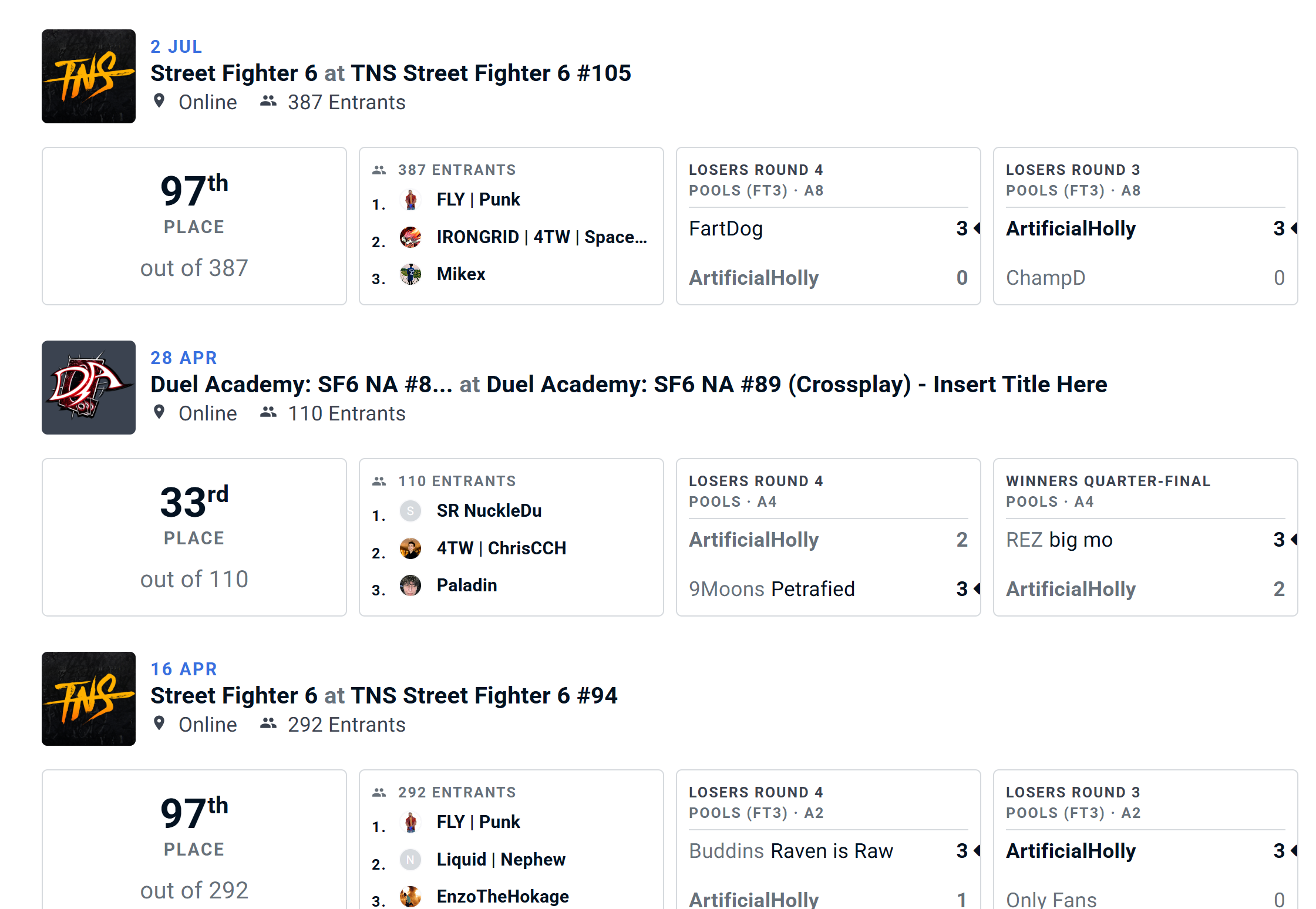The height and width of the screenshot is (909, 1316).
Task: Open TNS Street Fighter 6 #94 tournament link
Action: click(484, 696)
